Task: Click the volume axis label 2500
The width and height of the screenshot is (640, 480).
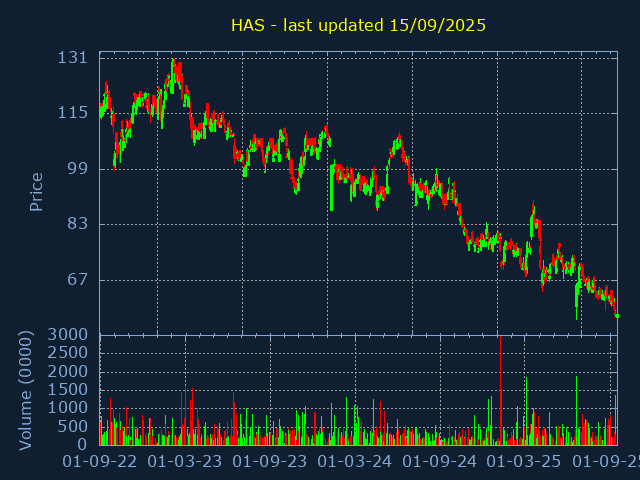Action: (x=68, y=353)
